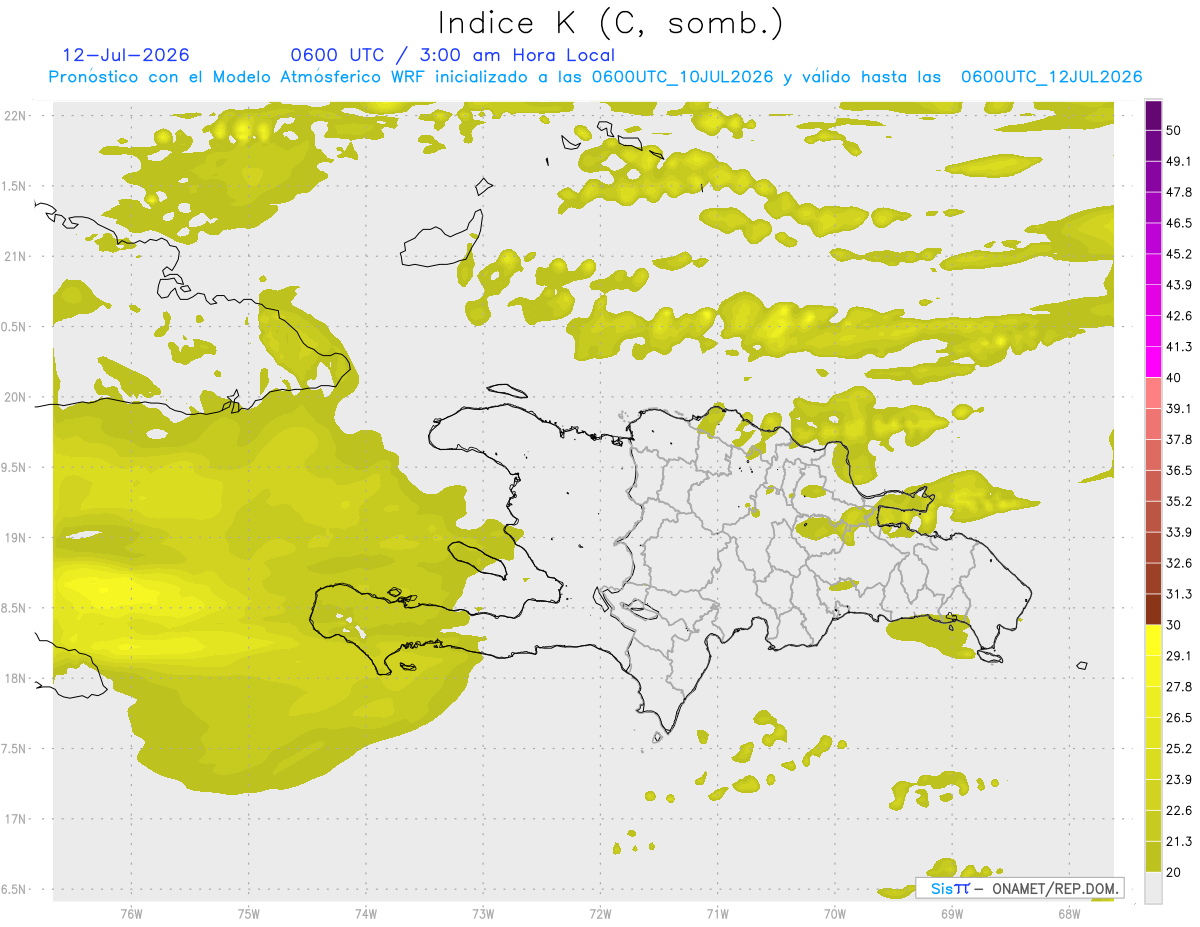Viewport: 1200px width, 927px height.
Task: Click the color bar value '29.1'
Action: click(1179, 656)
